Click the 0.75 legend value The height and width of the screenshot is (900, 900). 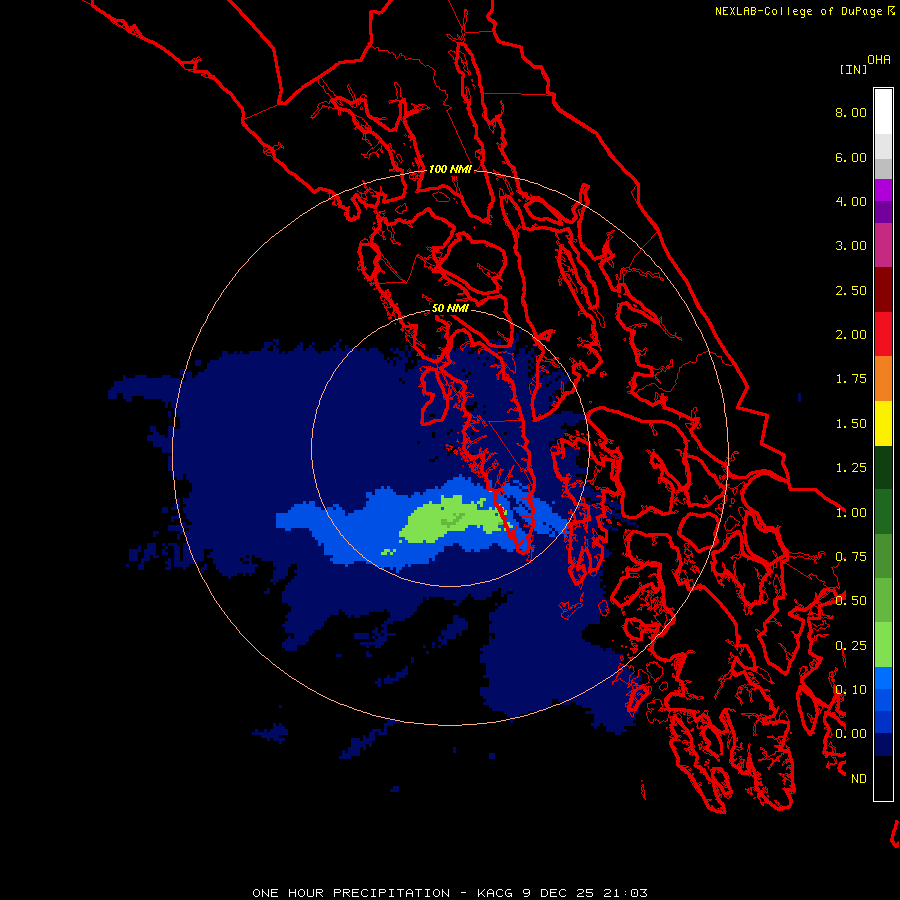[x=851, y=557]
